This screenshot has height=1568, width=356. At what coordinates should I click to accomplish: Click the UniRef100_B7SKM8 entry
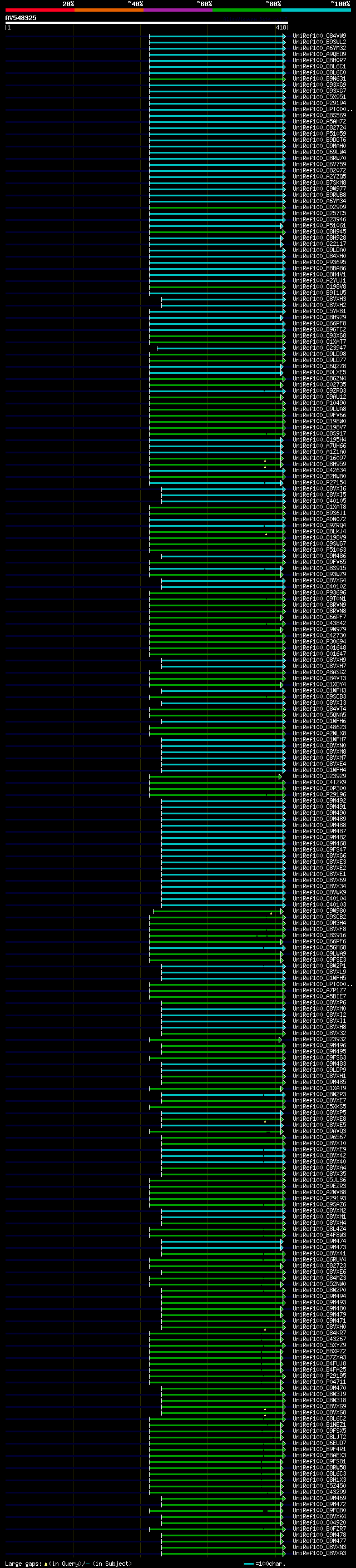click(319, 182)
